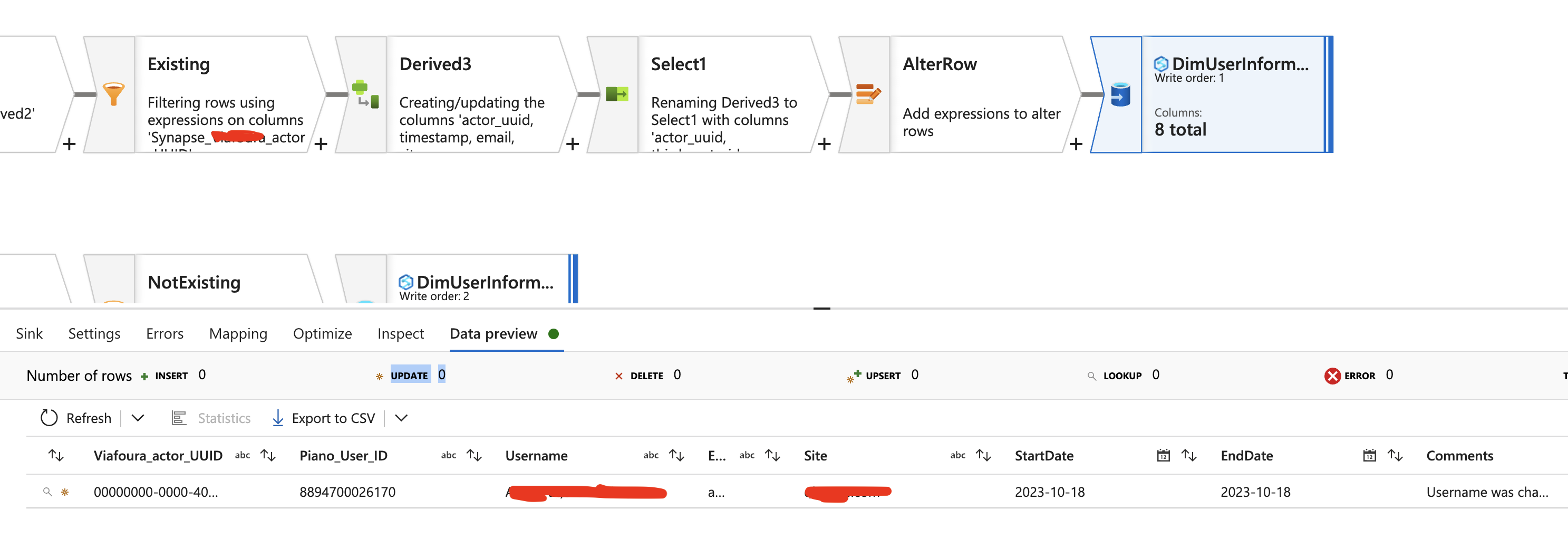Sort by Viafoura_actor_UUID column

click(x=268, y=455)
